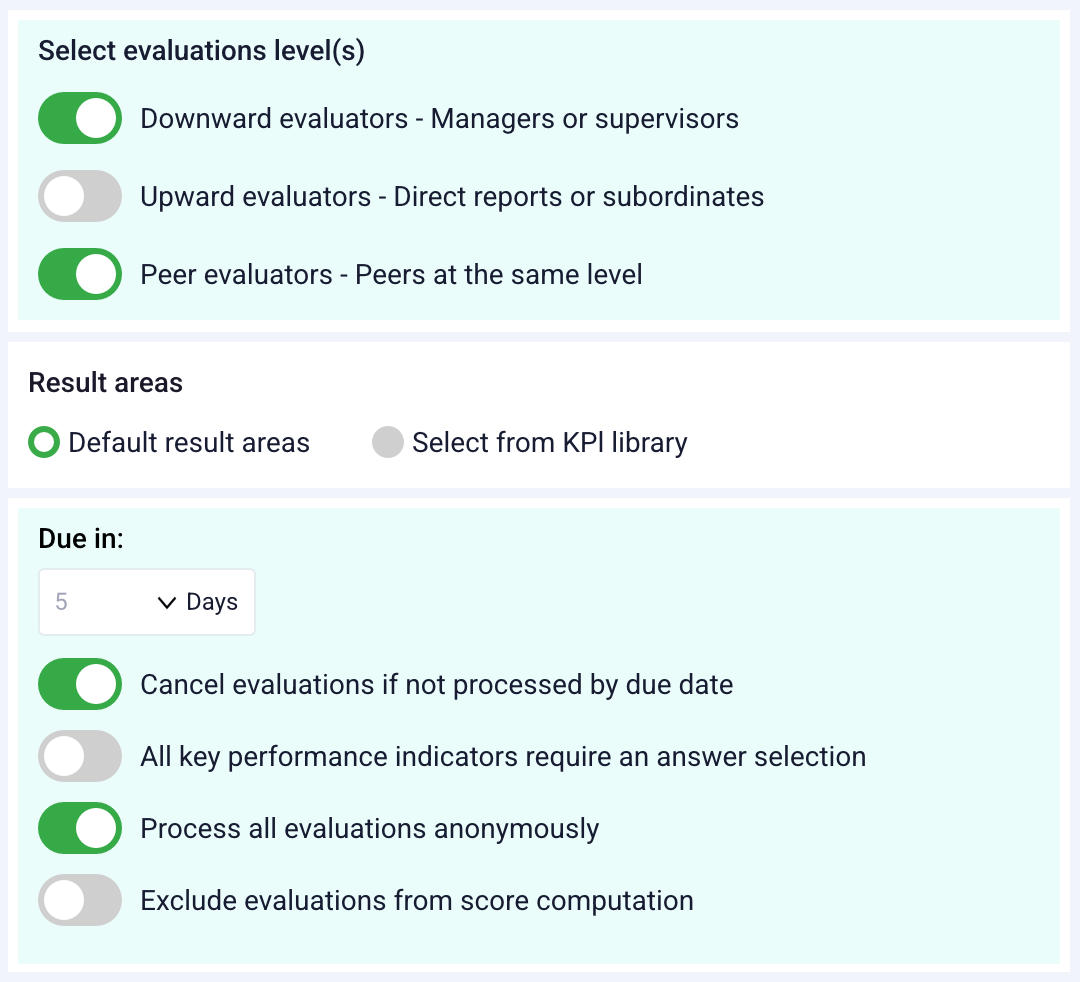The image size is (1080, 982).
Task: Click the Peers at the same level label
Action: coord(498,274)
